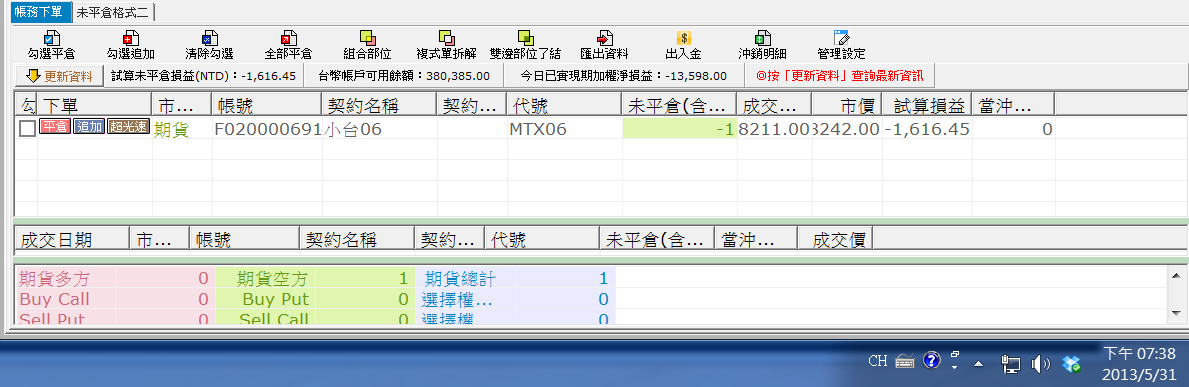Viewport: 1189px width, 387px height.
Task: Select the Sell Call summary cell
Action: pos(265,318)
